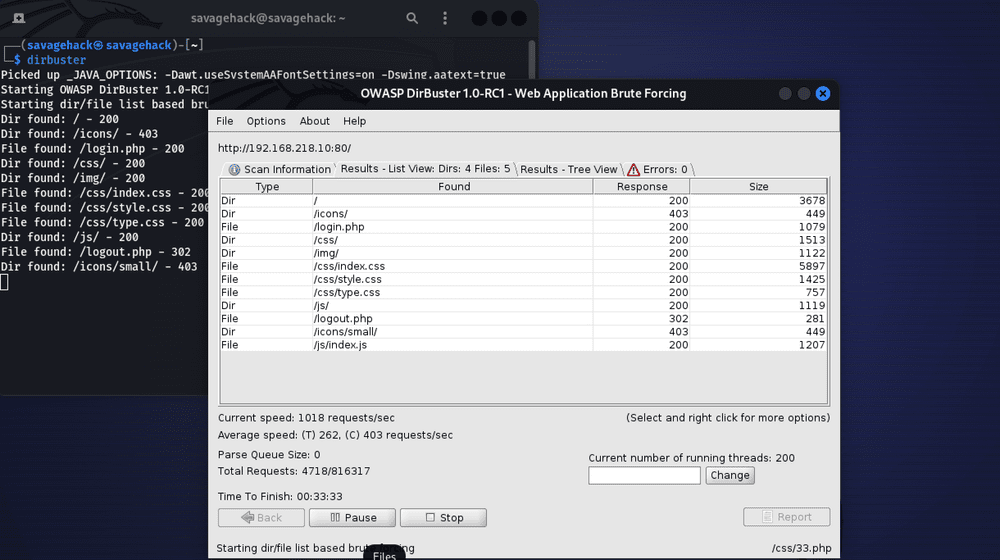Select the /js/ directory row
This screenshot has height=560, width=1000.
(x=524, y=306)
